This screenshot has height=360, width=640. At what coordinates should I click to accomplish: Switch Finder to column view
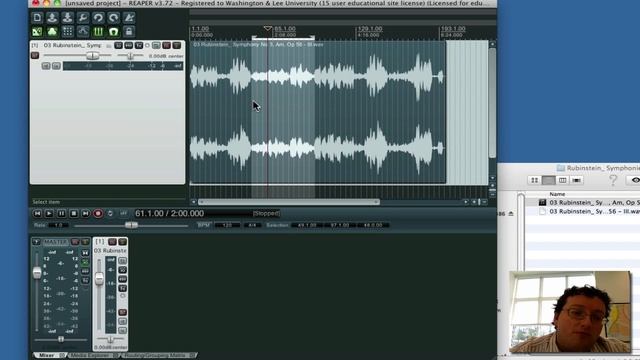point(562,180)
